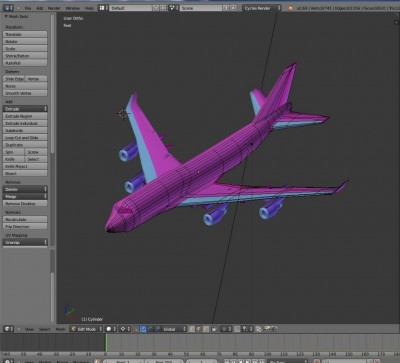The height and width of the screenshot is (363, 400).
Task: Click the Knife Project button
Action: click(25, 166)
